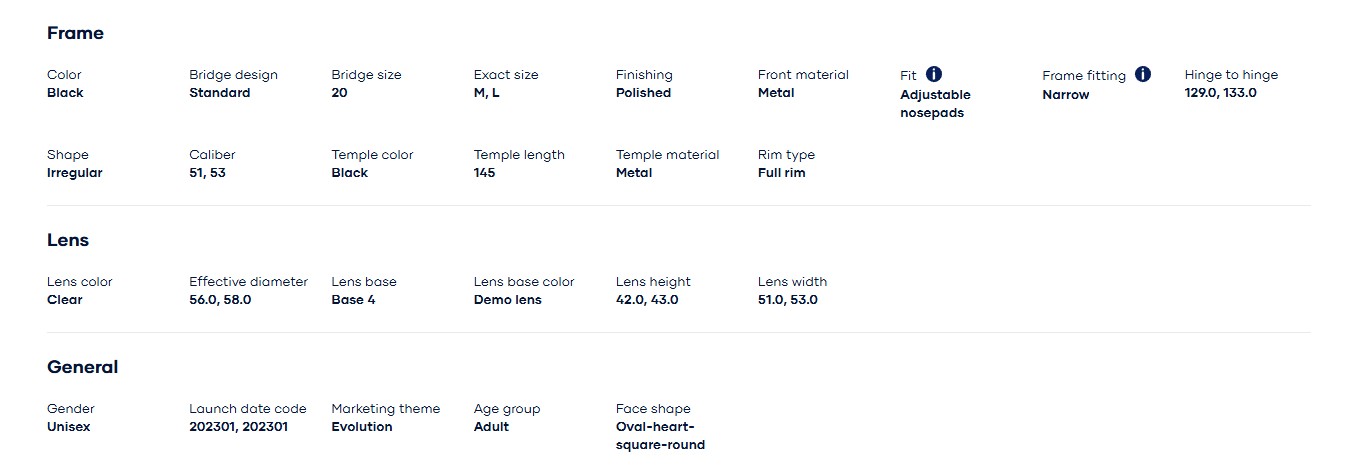Viewport: 1348px width, 465px height.
Task: Click the Temple length value 145
Action: [x=485, y=173]
